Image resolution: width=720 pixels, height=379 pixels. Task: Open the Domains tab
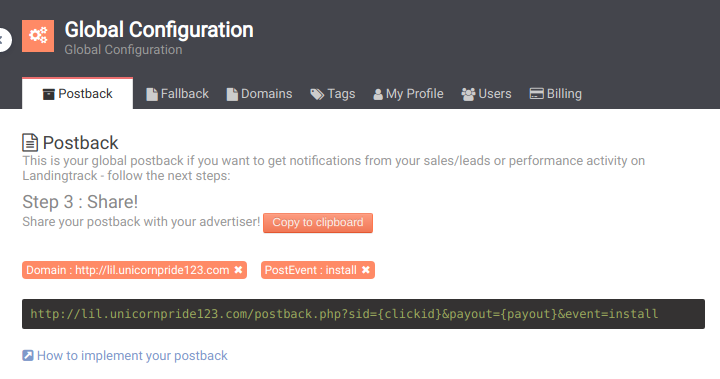click(259, 94)
